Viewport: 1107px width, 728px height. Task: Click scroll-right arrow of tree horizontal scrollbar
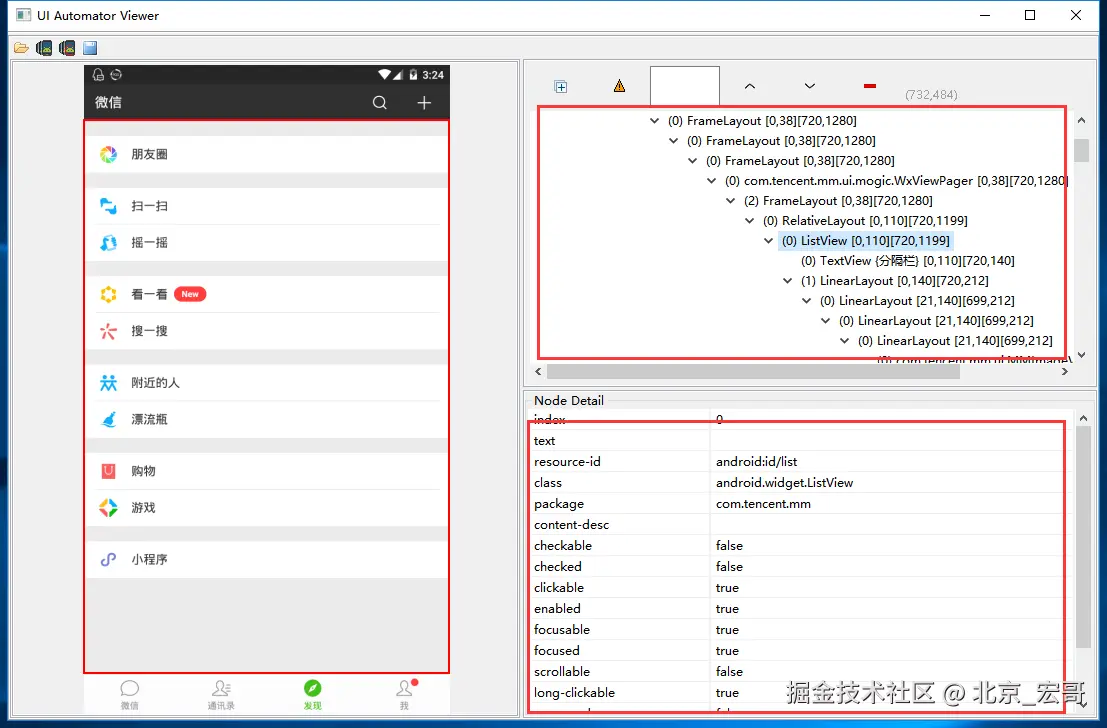pyautogui.click(x=1065, y=371)
